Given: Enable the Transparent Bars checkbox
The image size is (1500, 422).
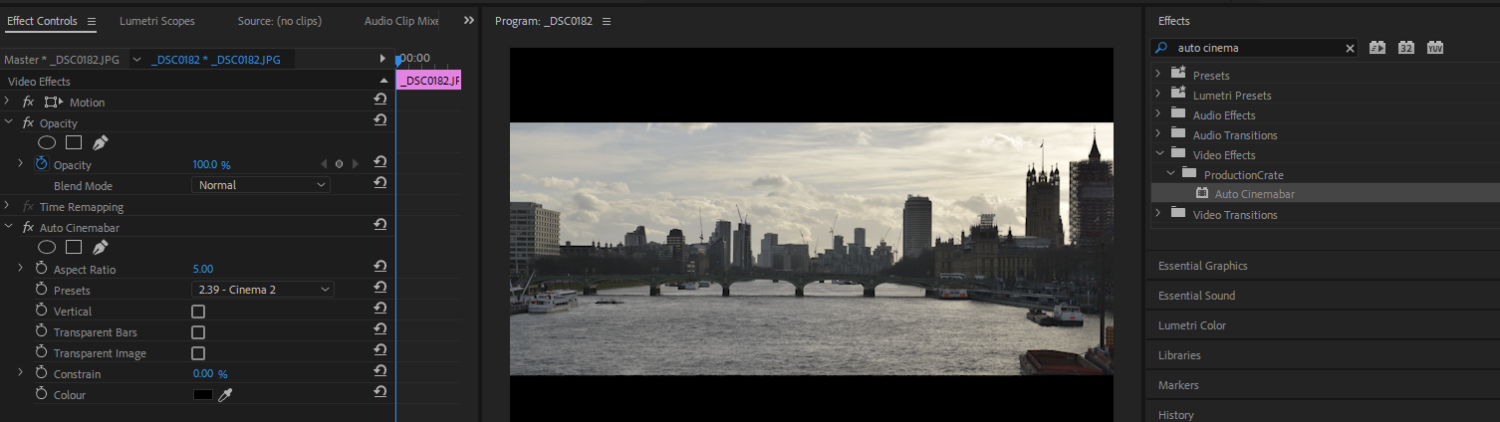Looking at the screenshot, I should [198, 332].
